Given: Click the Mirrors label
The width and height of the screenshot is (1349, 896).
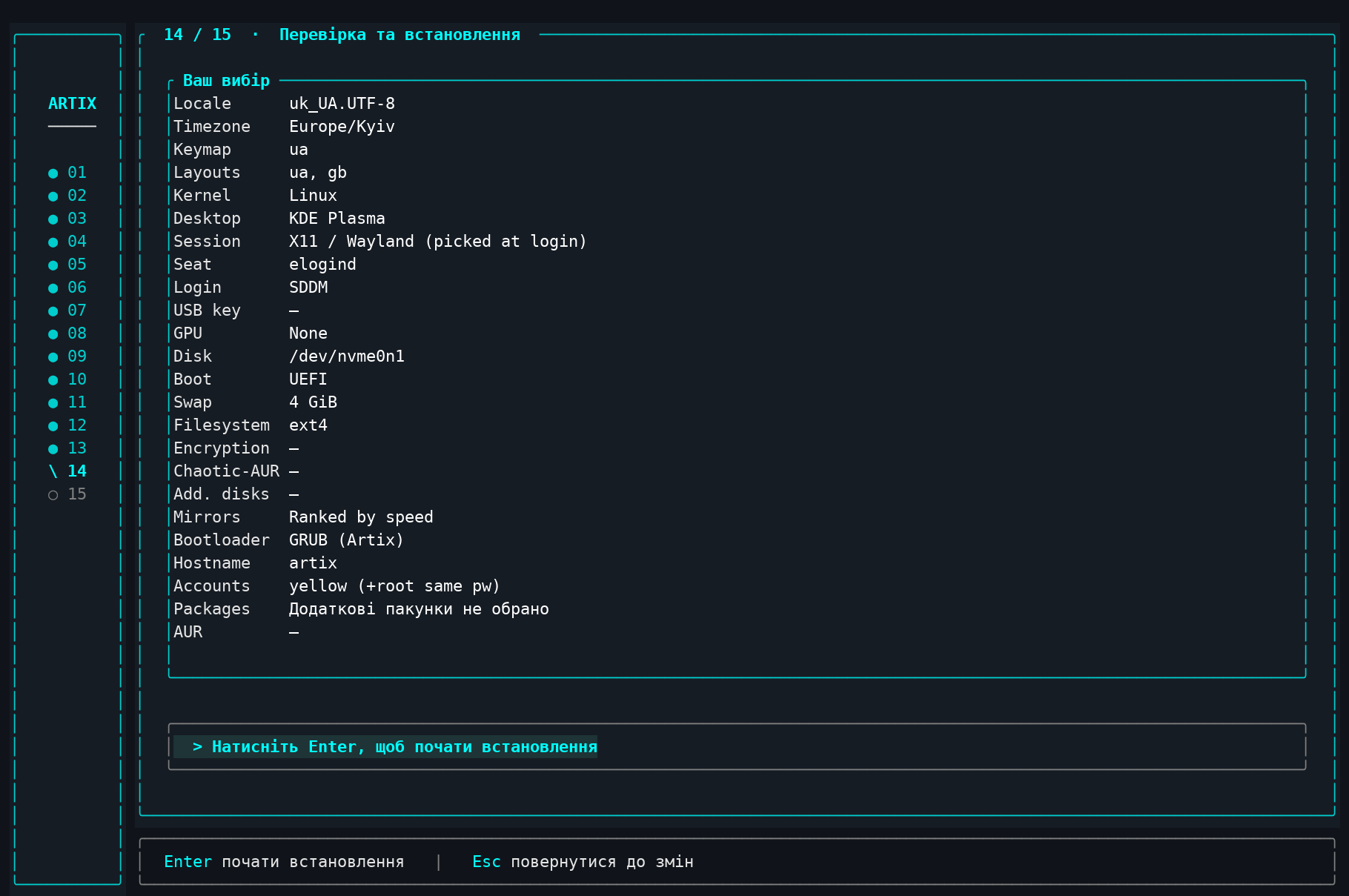Looking at the screenshot, I should pos(207,517).
